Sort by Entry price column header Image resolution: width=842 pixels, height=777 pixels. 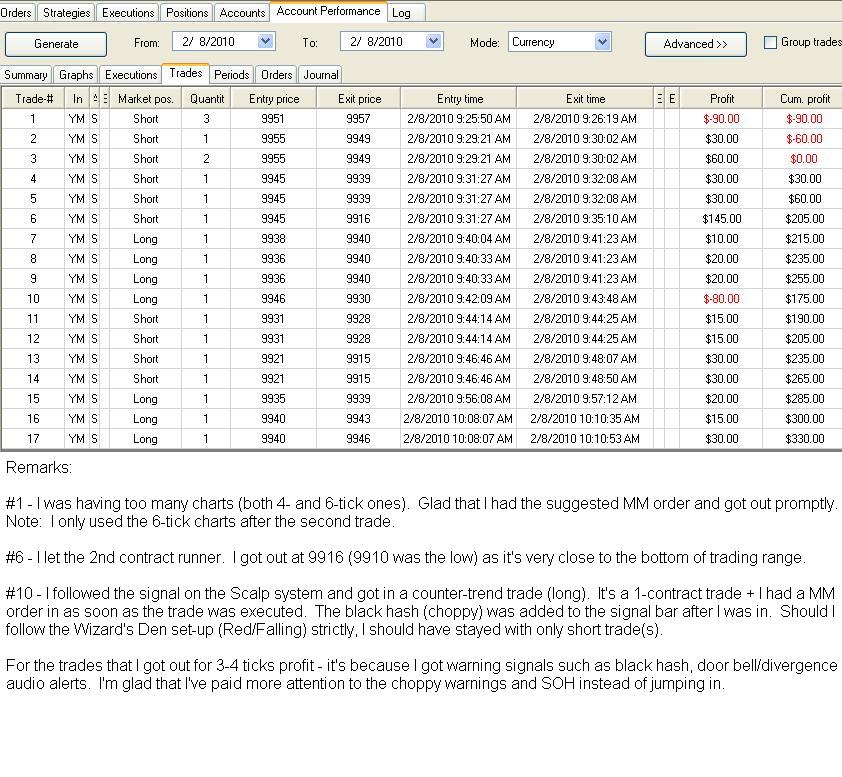(273, 99)
